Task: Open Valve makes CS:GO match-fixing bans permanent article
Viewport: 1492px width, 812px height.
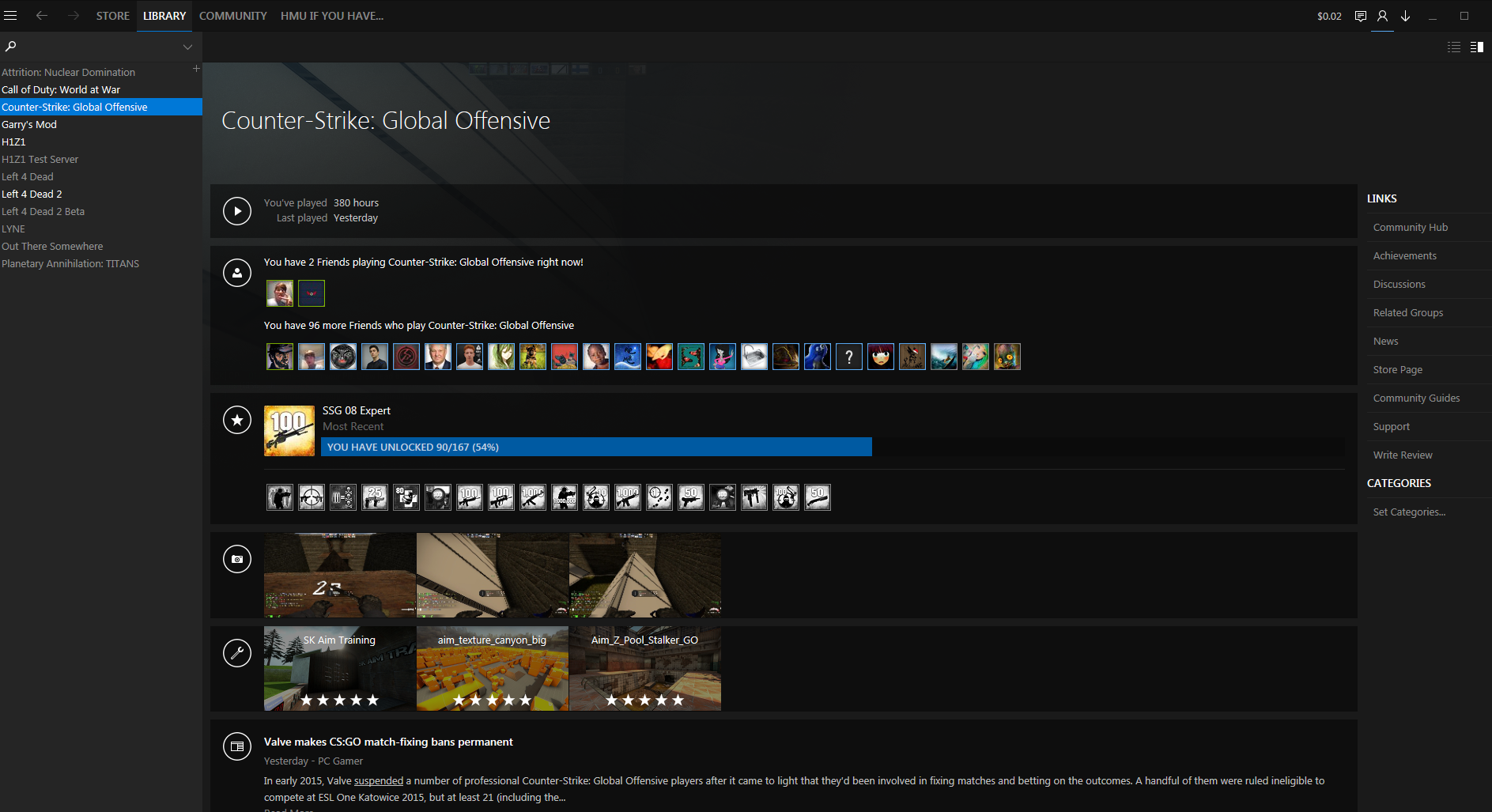Action: 388,742
